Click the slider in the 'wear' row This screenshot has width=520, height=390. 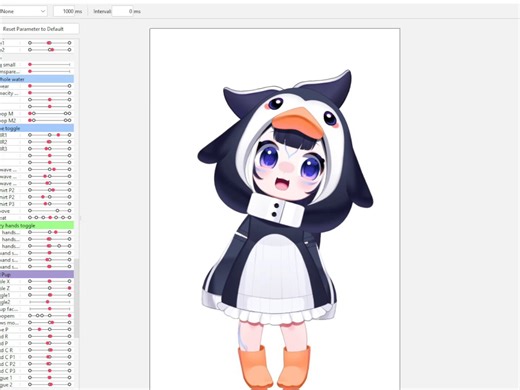click(x=50, y=86)
